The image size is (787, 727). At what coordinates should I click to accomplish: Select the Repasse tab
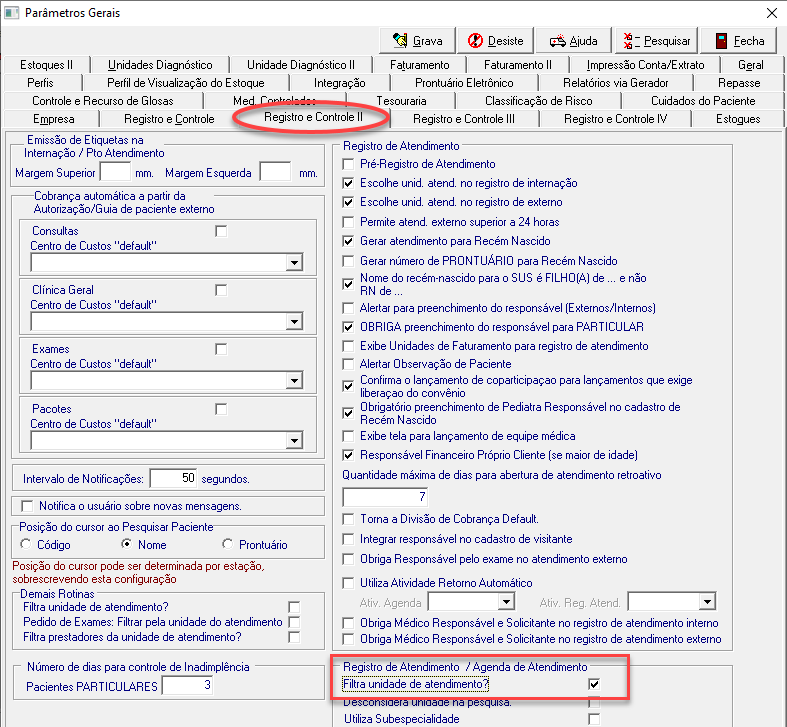click(x=739, y=83)
